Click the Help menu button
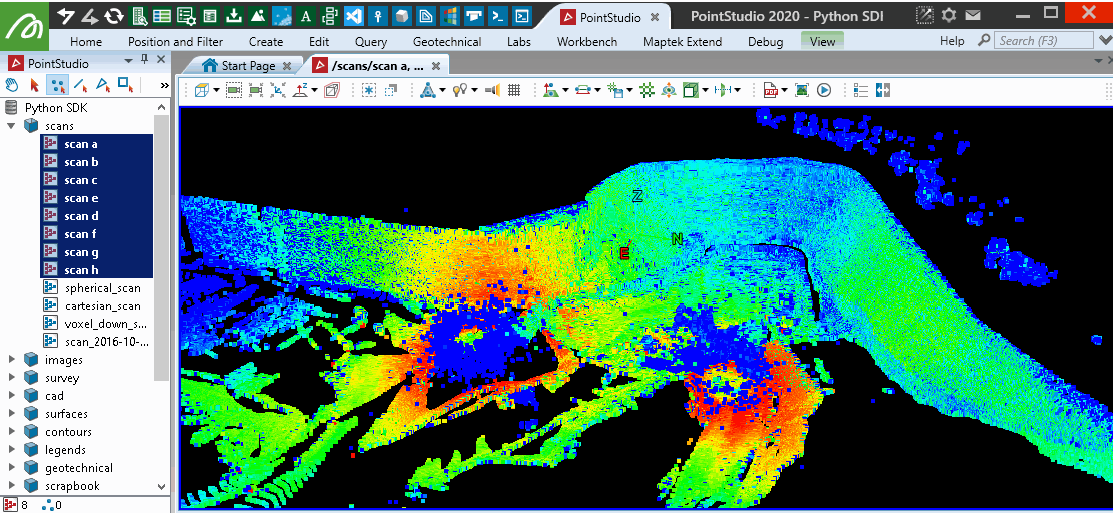Screen dimensions: 1113x513 point(952,41)
